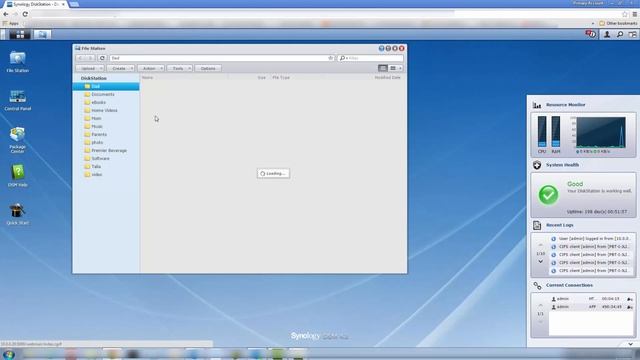Disconnect the first admin connection
This screenshot has width=640, height=360.
(630, 299)
